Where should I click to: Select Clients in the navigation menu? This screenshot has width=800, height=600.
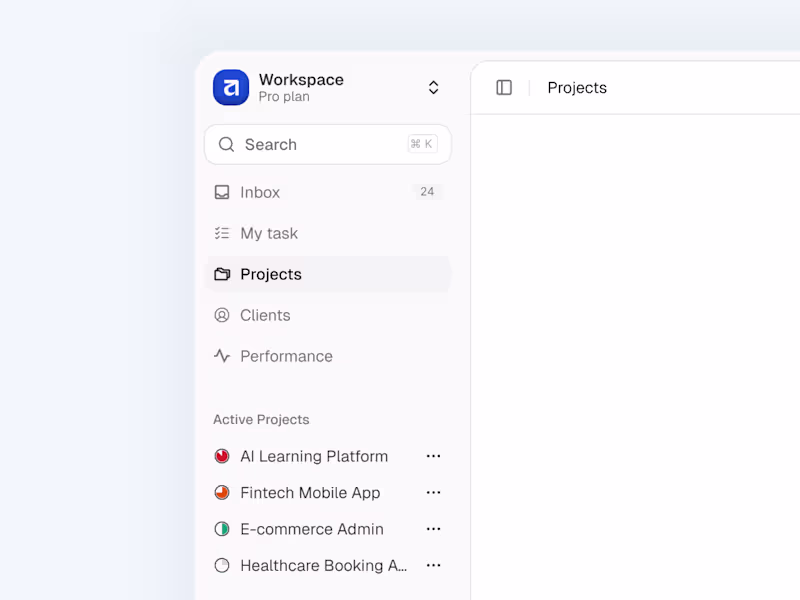(x=264, y=315)
